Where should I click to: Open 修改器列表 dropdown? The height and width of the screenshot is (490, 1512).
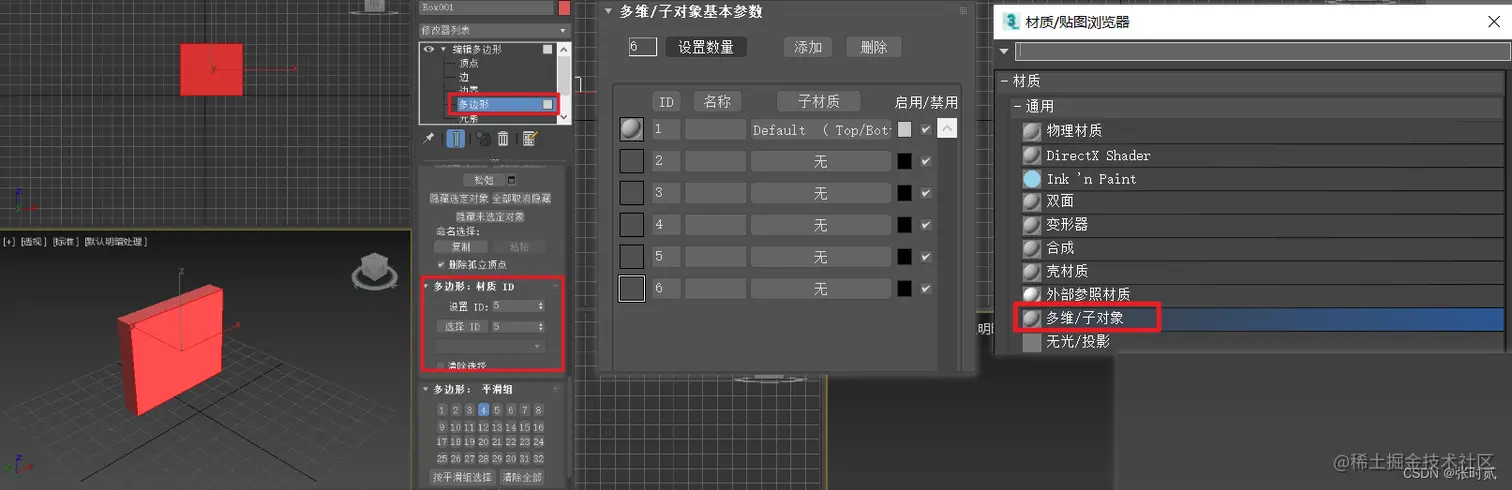(494, 30)
